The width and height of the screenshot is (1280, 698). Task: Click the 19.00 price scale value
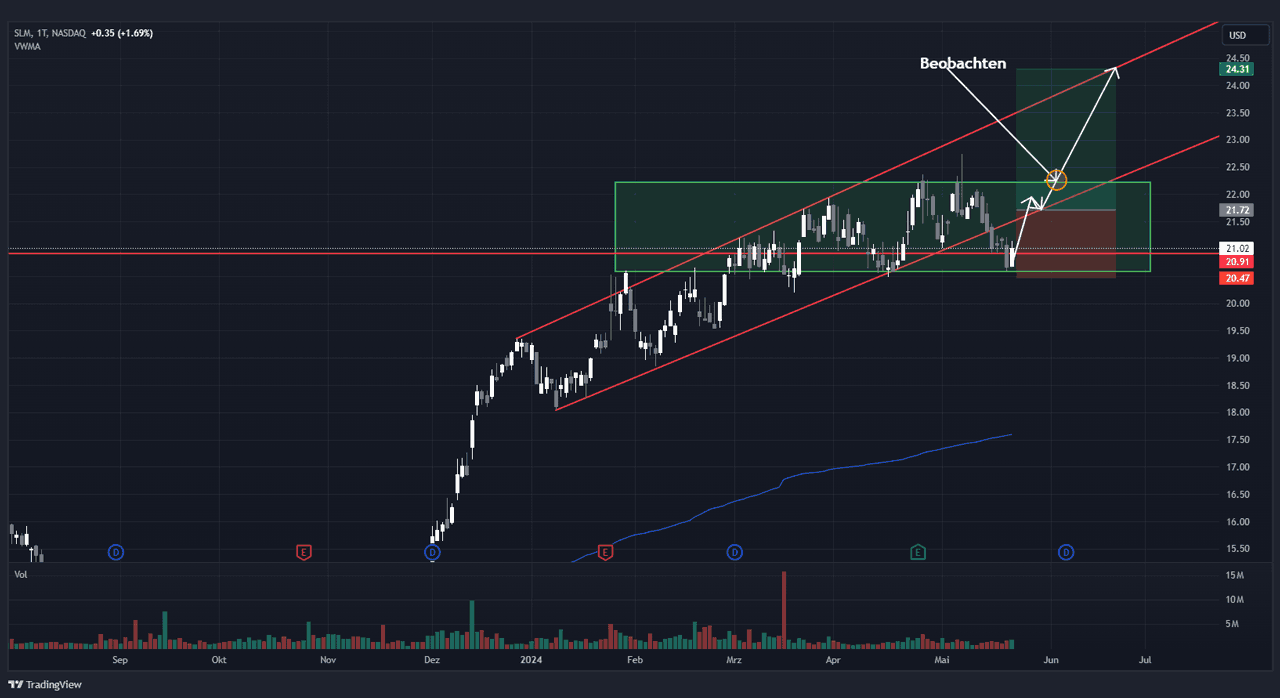[1236, 358]
